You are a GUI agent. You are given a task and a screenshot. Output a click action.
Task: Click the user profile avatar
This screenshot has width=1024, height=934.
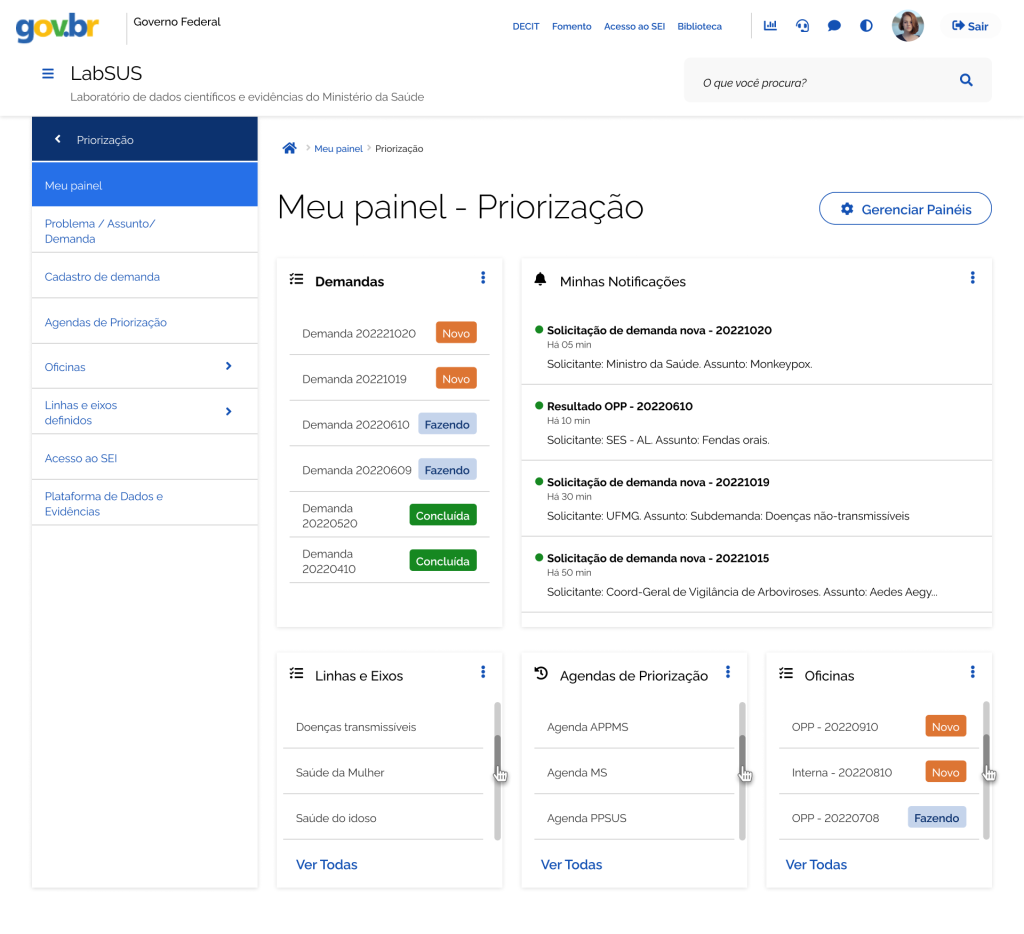pyautogui.click(x=907, y=26)
